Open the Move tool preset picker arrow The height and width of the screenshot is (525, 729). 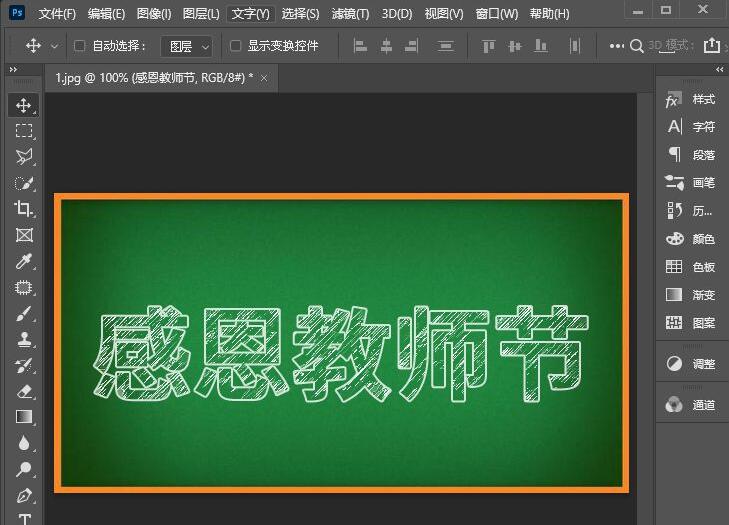pos(54,47)
